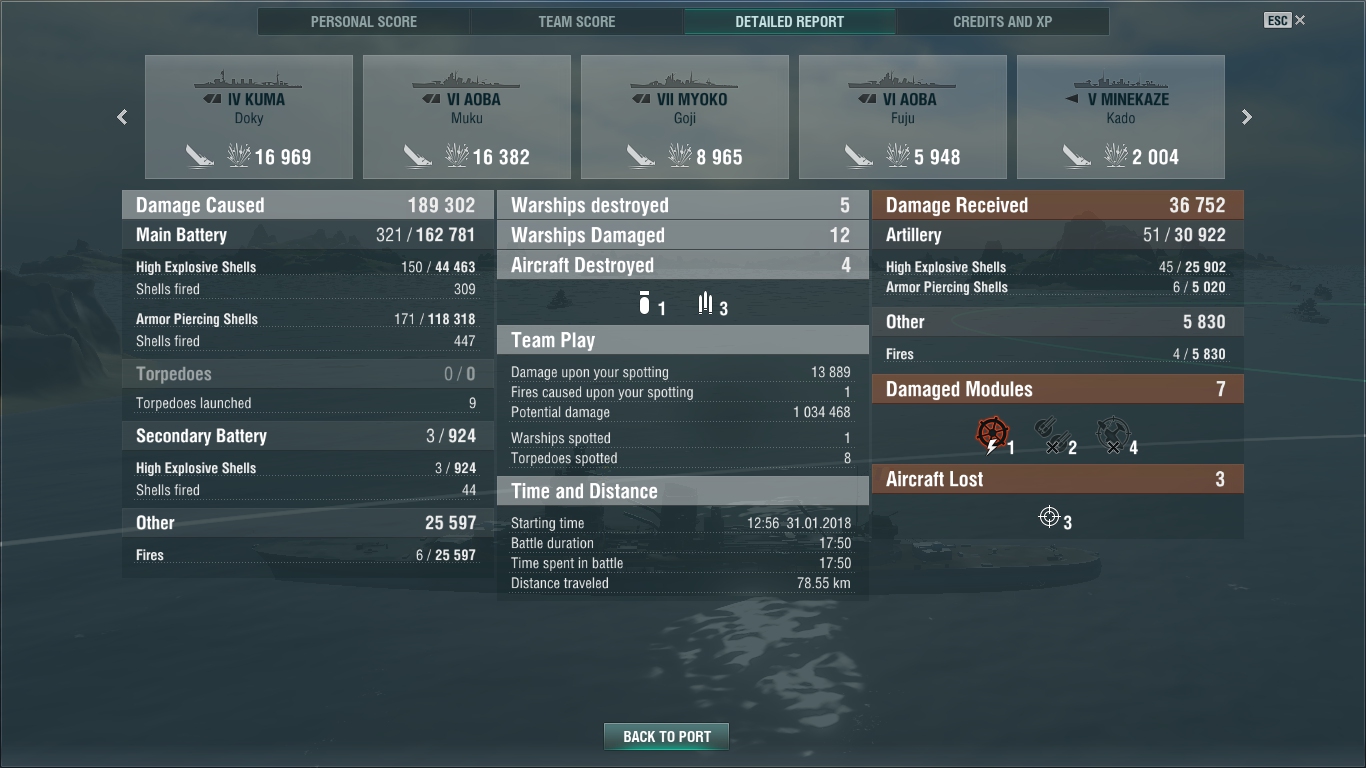
Task: Show previous ships with left arrow
Action: [122, 117]
